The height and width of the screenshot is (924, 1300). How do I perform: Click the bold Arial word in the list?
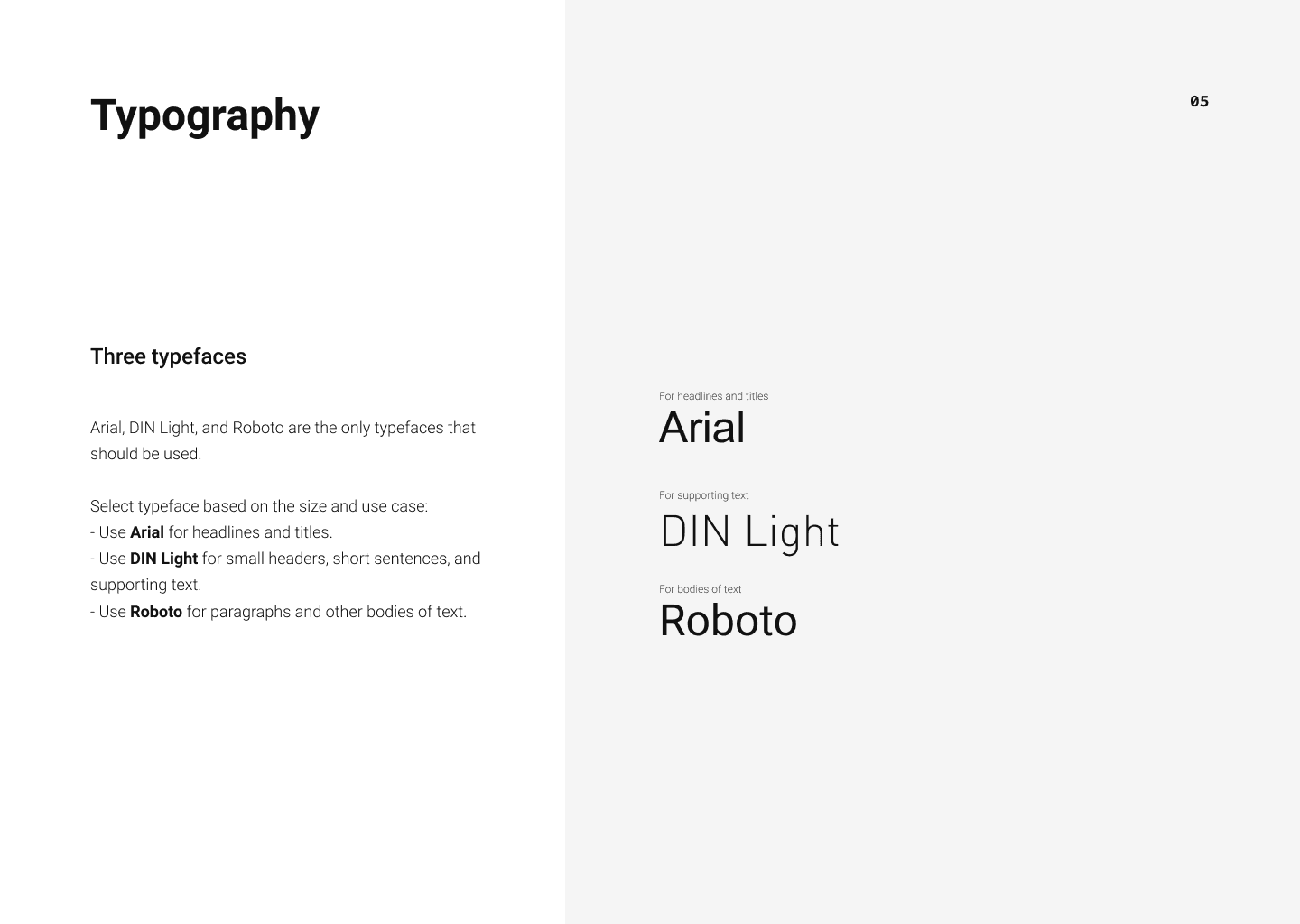pos(146,532)
